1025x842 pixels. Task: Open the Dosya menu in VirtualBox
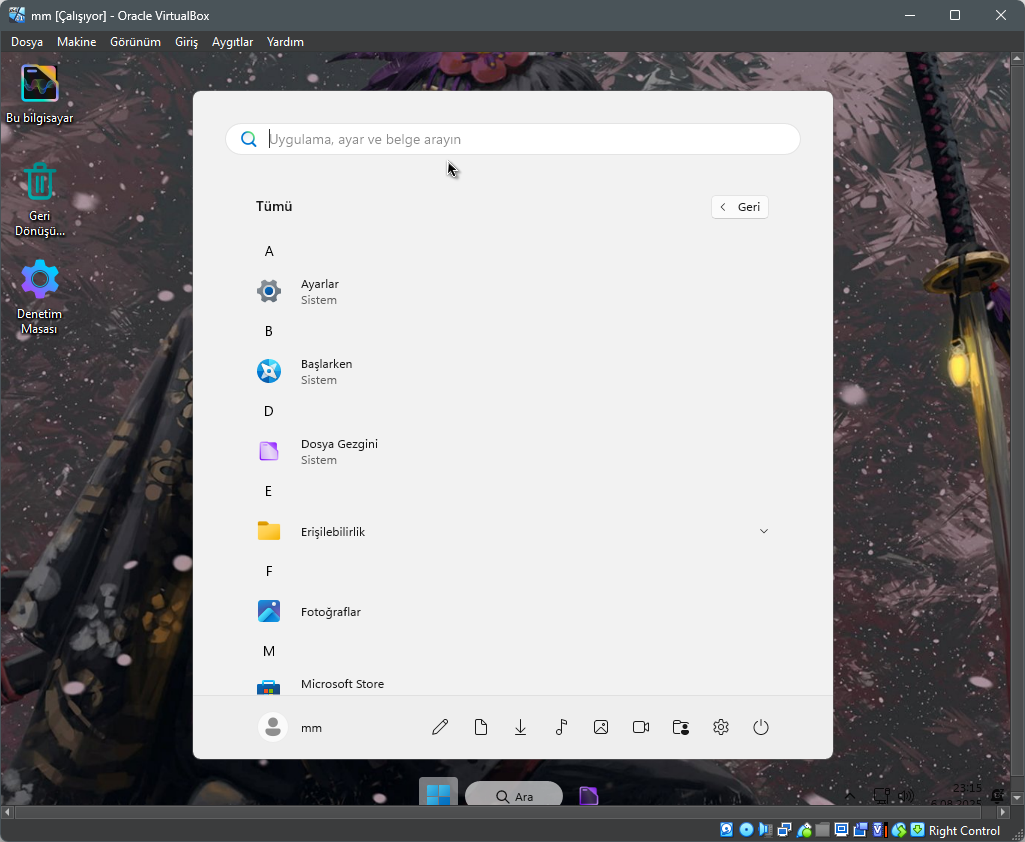point(27,42)
